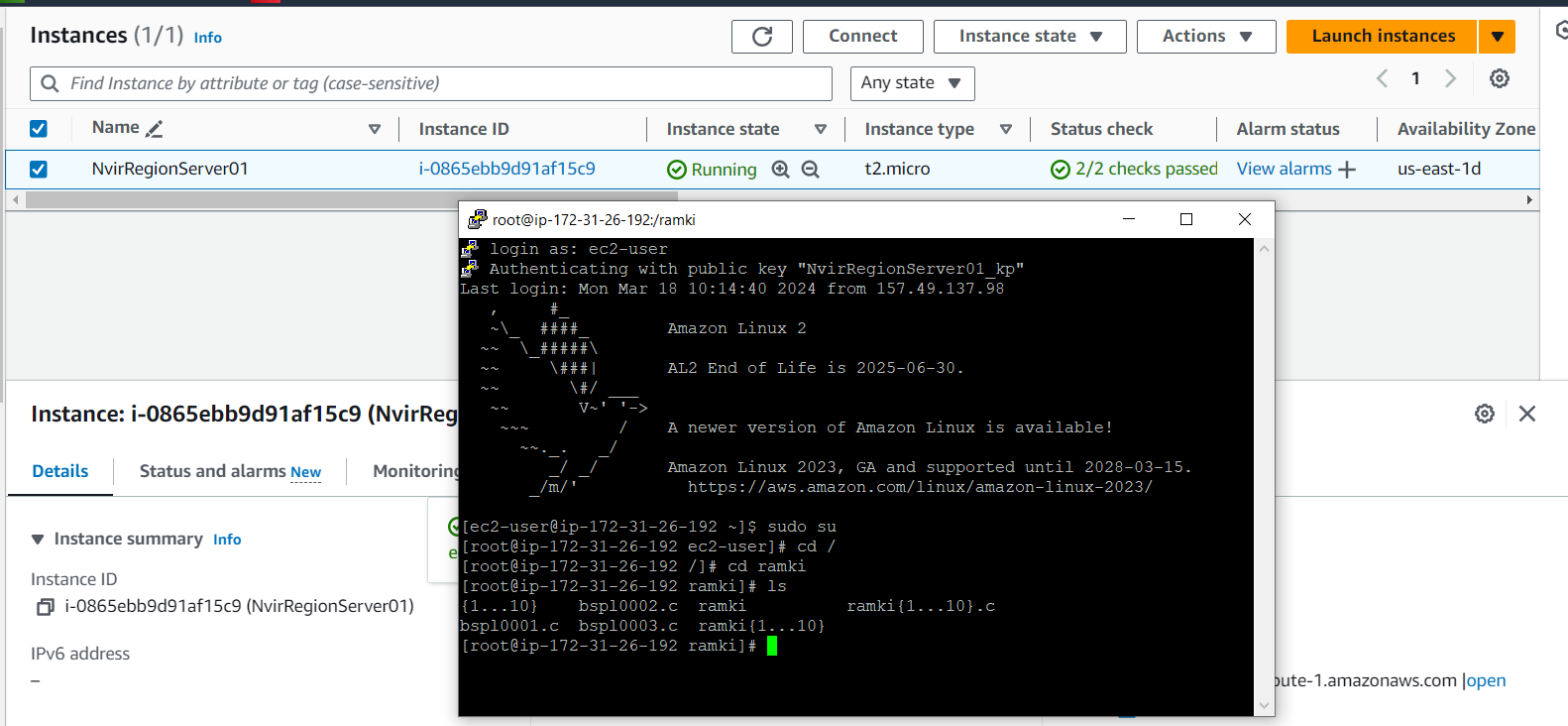Edit the Name column pencil icon

pyautogui.click(x=154, y=129)
